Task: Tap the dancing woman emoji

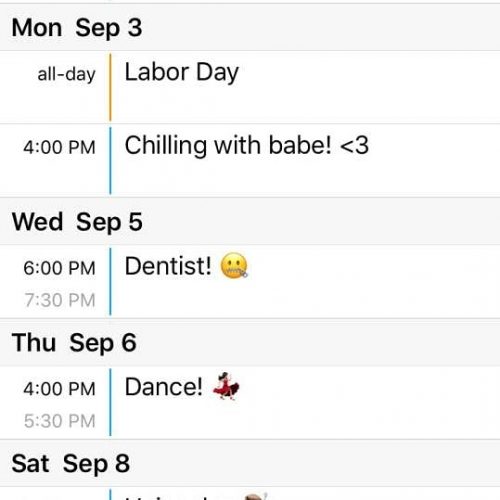Action: click(226, 386)
